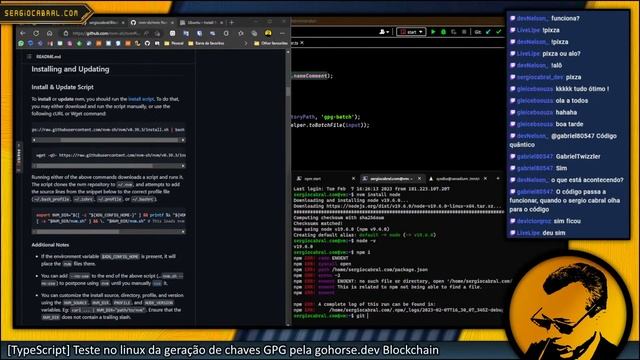This screenshot has width=640, height=360.
Task: Debug the start configuration
Action: pyautogui.click(x=444, y=32)
